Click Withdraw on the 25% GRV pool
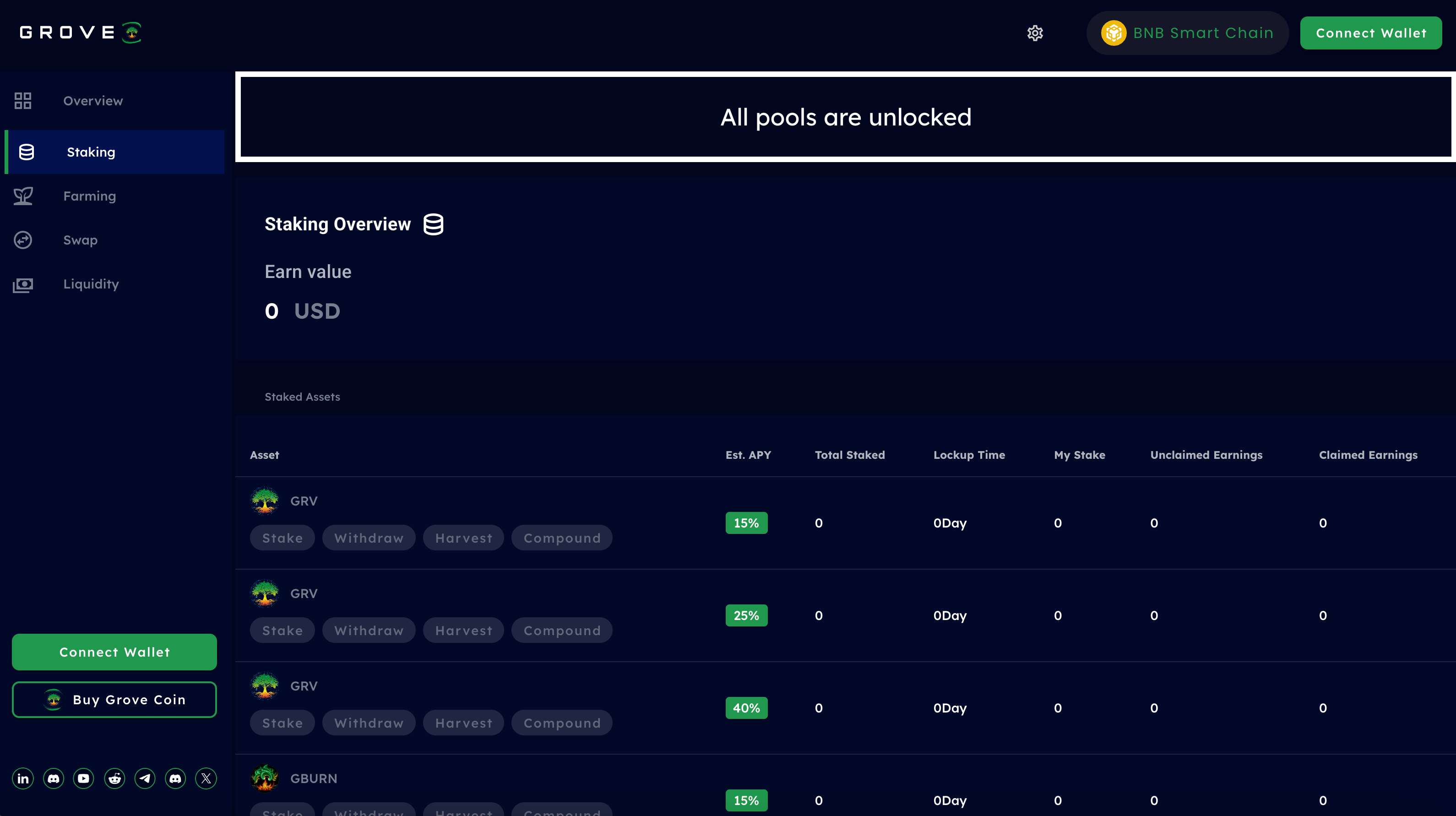Image resolution: width=1456 pixels, height=816 pixels. (x=369, y=631)
